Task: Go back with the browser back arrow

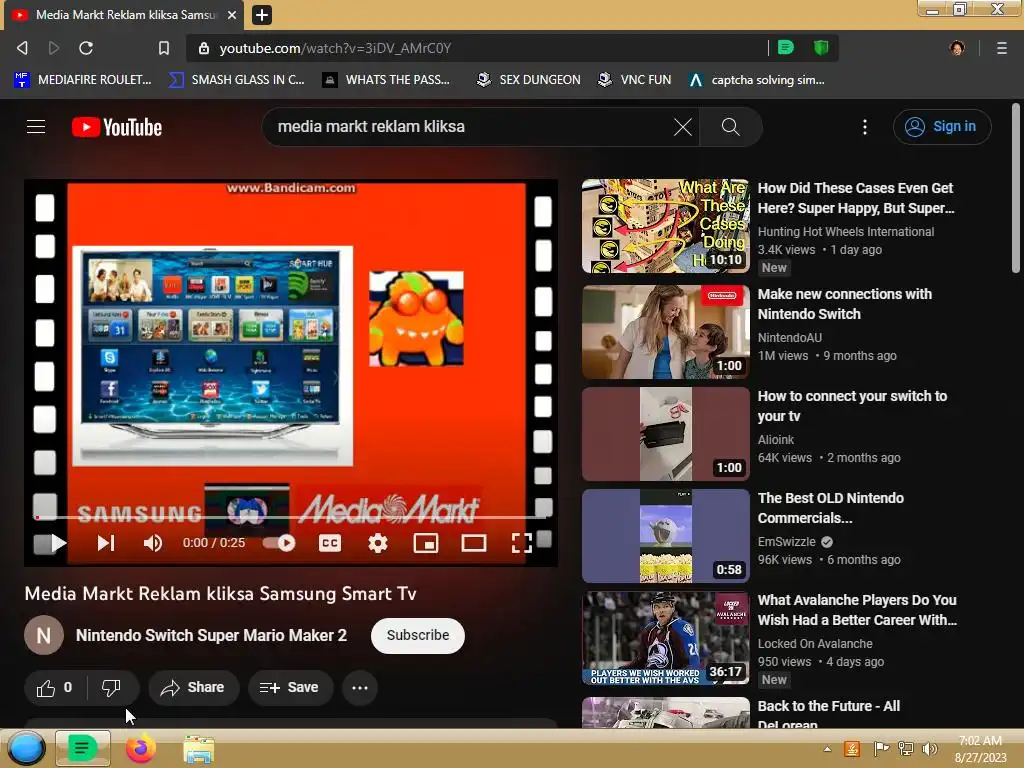Action: 22,48
